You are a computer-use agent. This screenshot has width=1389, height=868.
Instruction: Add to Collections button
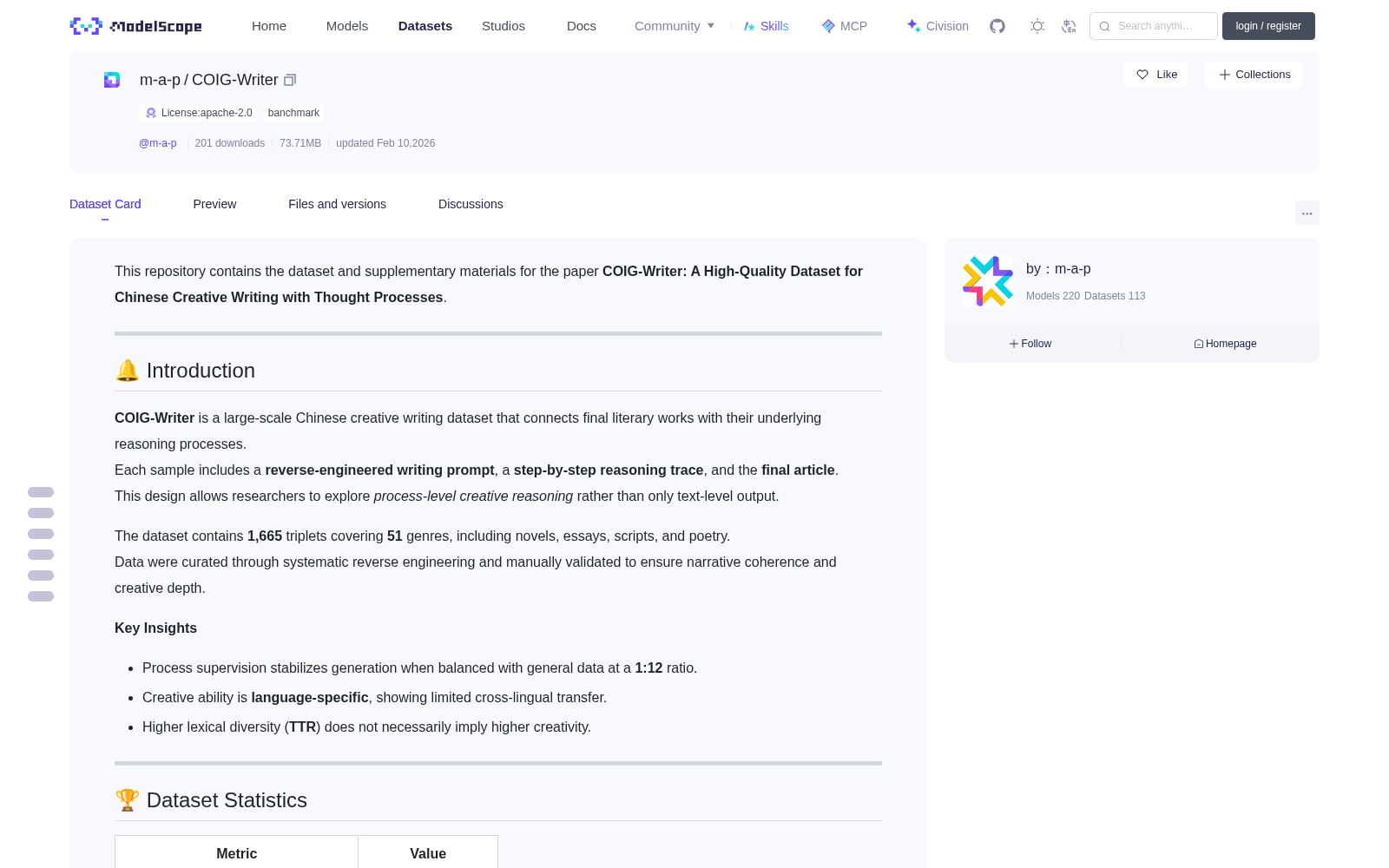(1254, 75)
